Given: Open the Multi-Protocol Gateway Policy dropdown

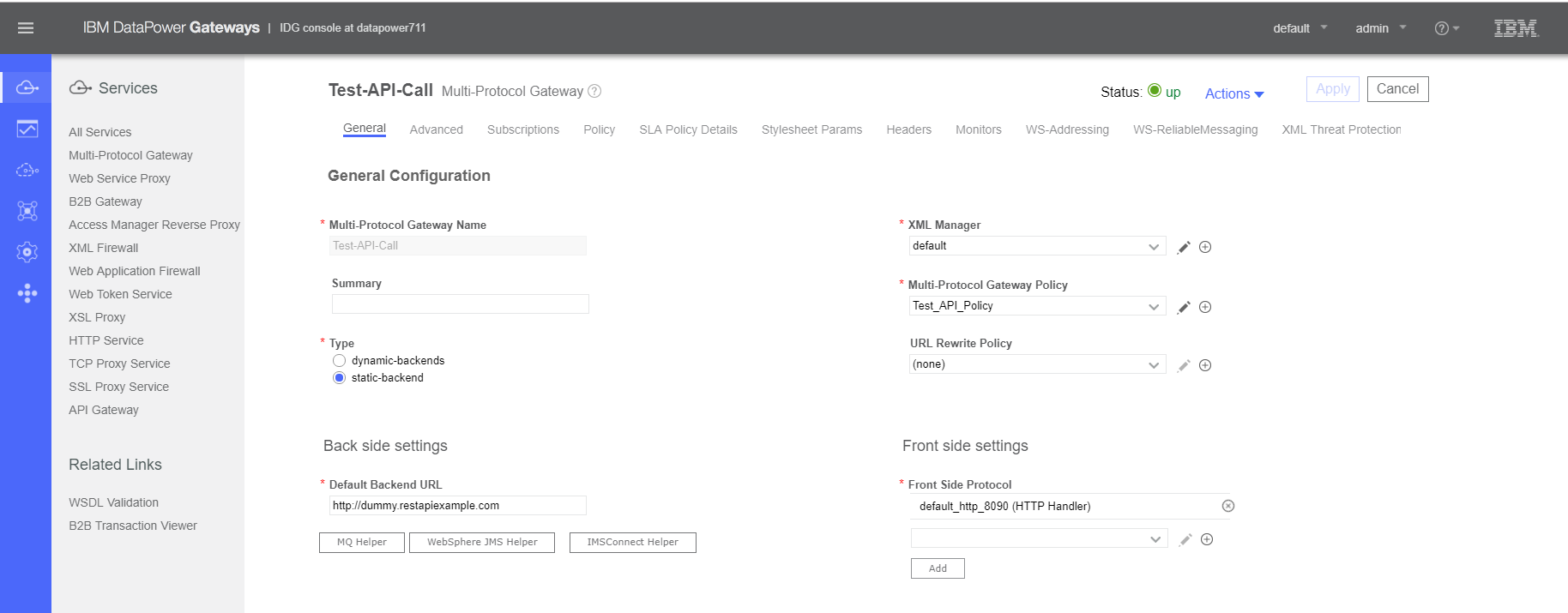Looking at the screenshot, I should point(1037,306).
